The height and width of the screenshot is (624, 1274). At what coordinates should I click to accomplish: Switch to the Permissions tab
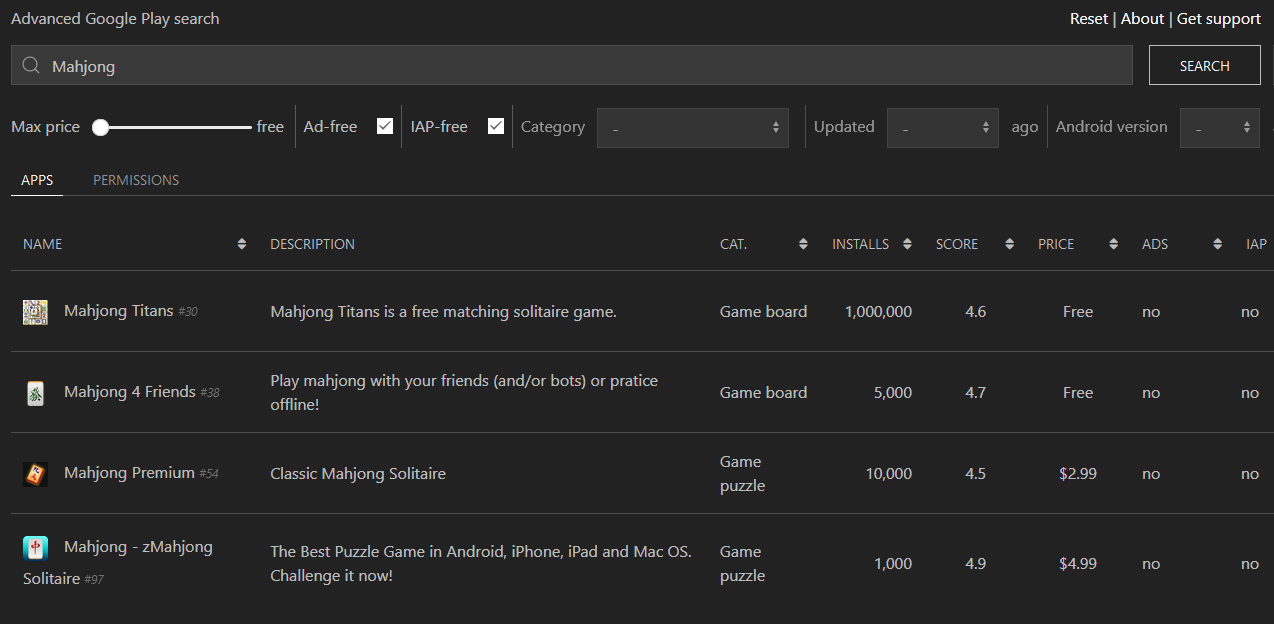[x=136, y=180]
